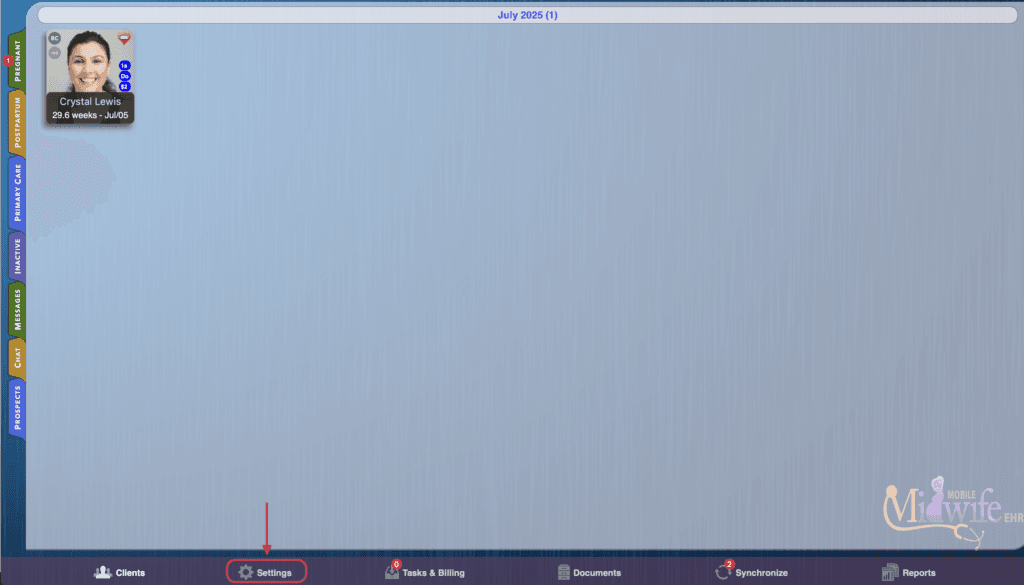The height and width of the screenshot is (585, 1024).
Task: Open the Chat side tab
Action: pyautogui.click(x=17, y=358)
